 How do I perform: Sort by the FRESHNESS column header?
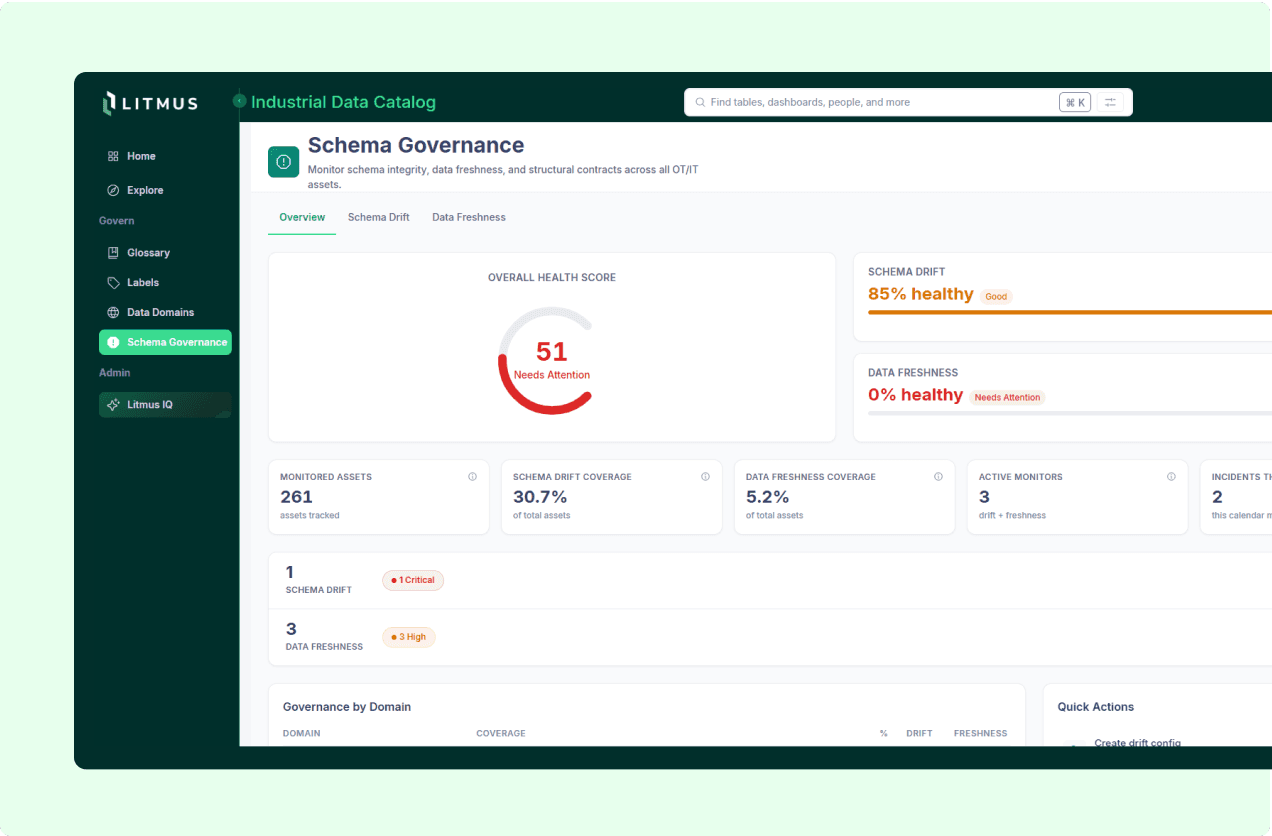tap(980, 733)
